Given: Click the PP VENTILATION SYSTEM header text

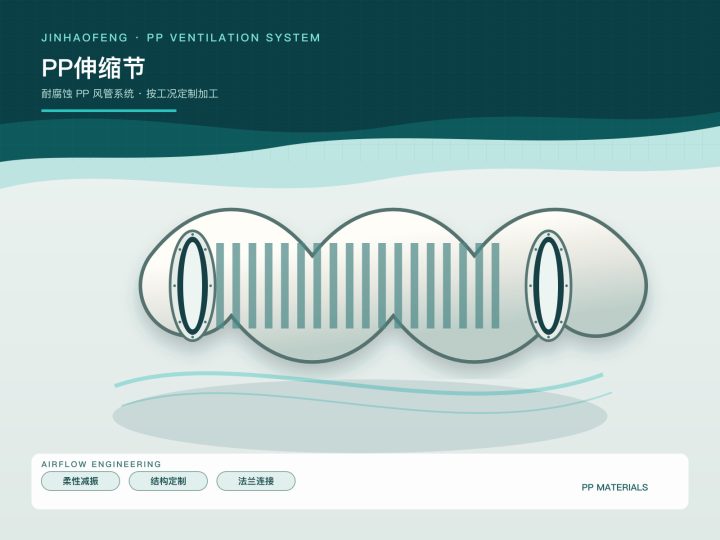Looking at the screenshot, I should pos(233,38).
